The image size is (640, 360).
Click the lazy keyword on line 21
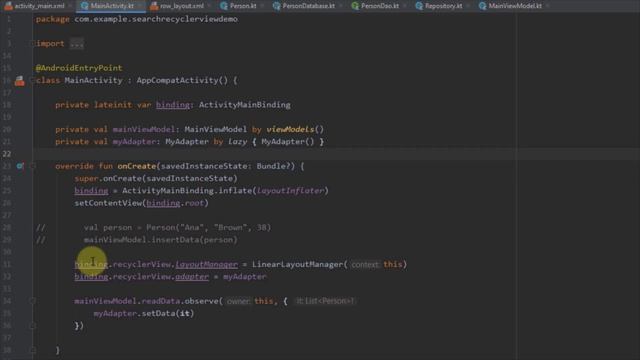tap(237, 142)
